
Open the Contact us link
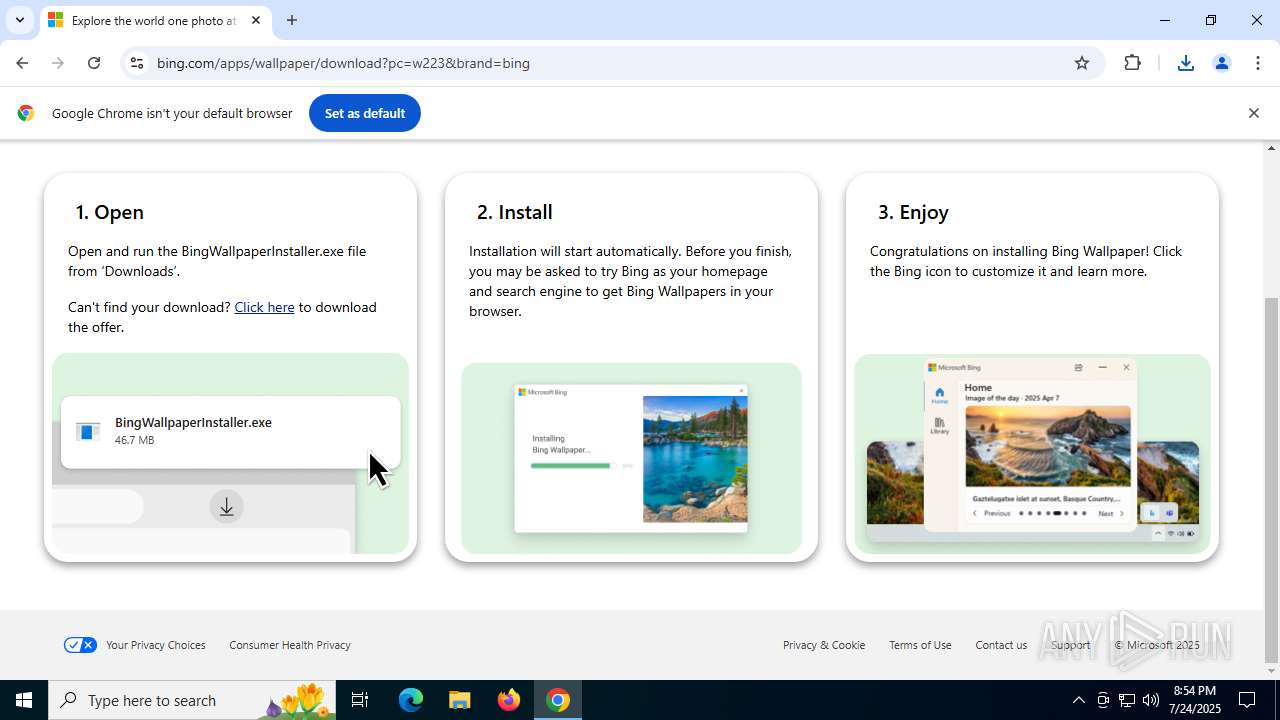(1001, 645)
